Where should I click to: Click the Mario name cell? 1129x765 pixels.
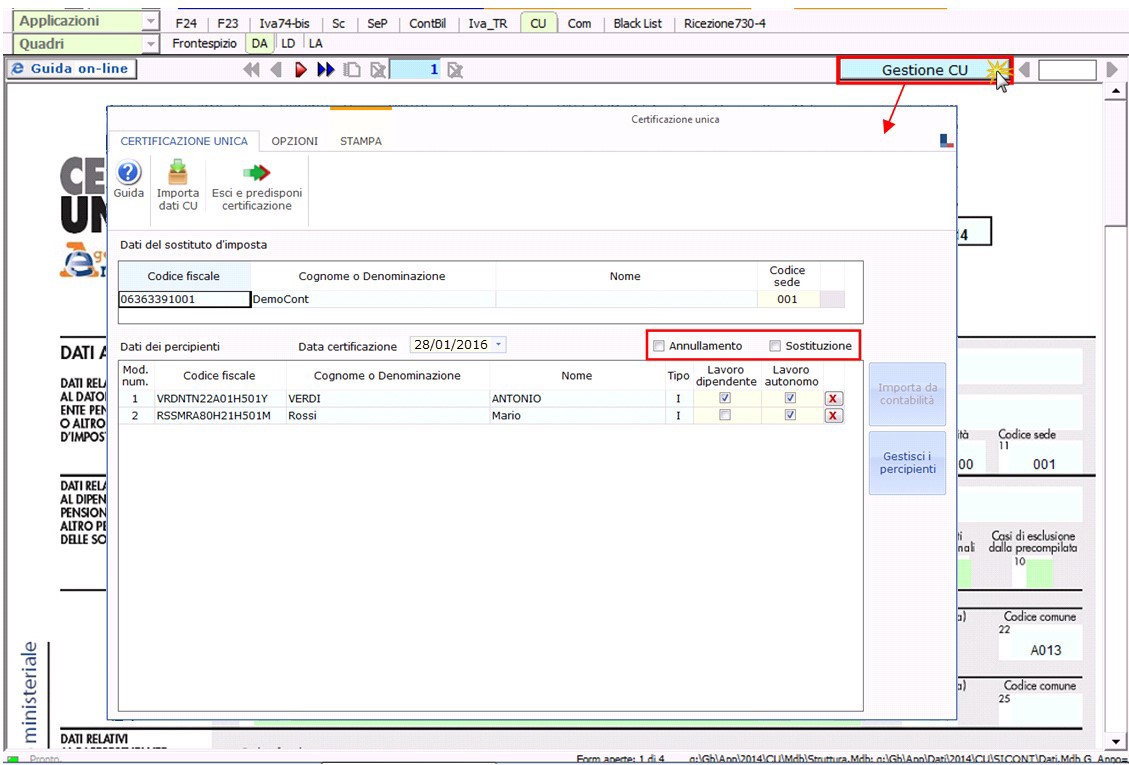pos(576,416)
